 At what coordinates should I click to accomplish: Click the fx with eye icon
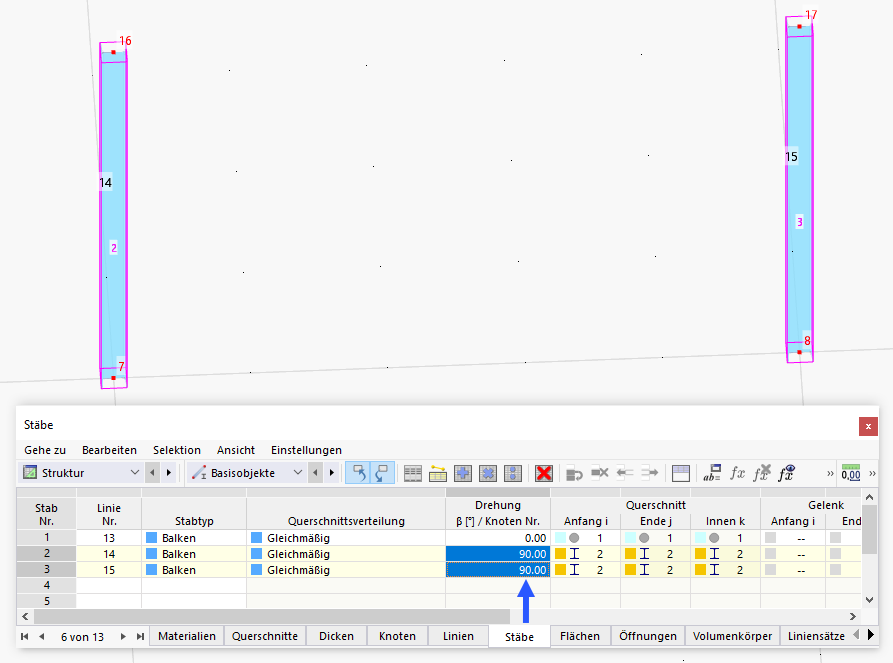[x=787, y=473]
